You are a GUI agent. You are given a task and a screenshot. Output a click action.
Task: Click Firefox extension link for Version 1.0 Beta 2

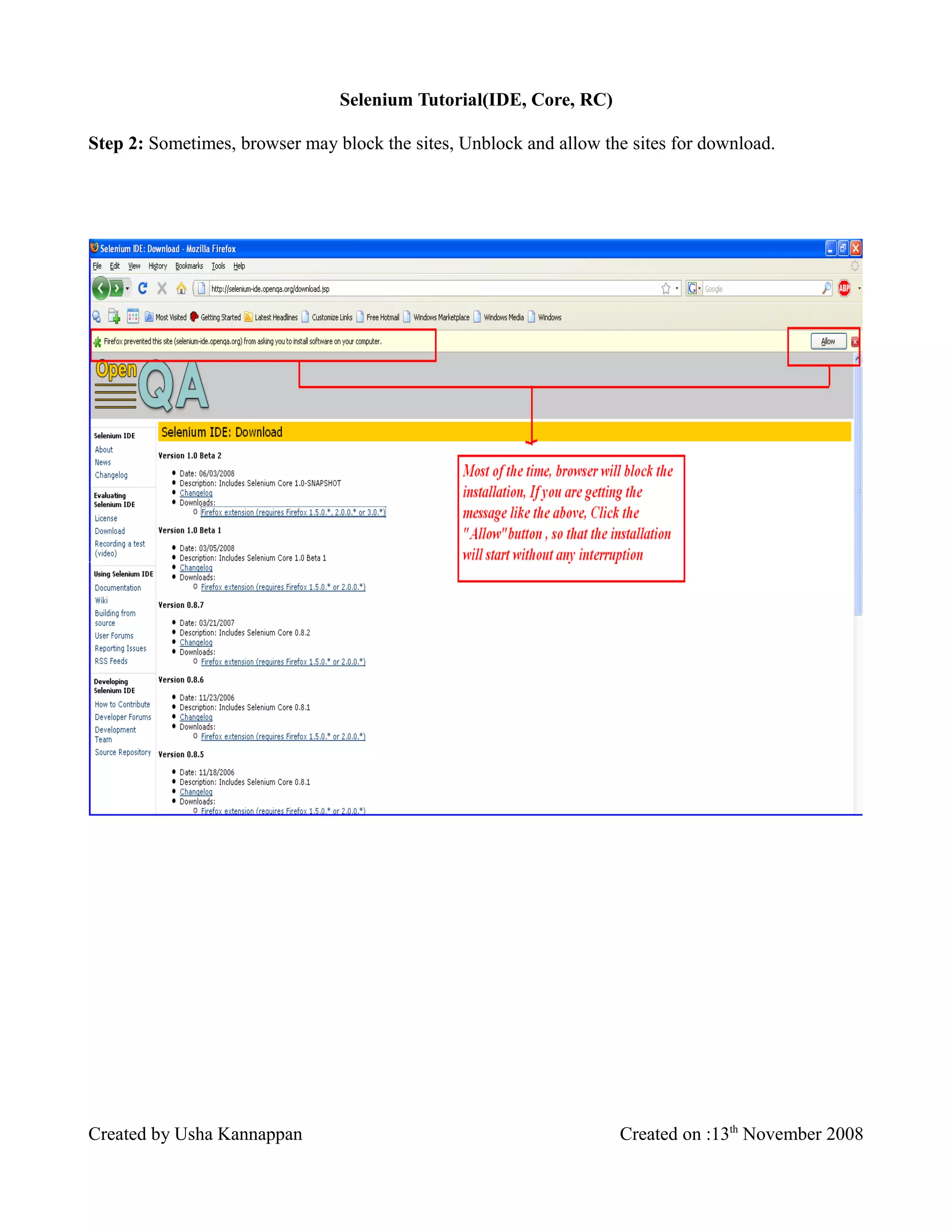(293, 512)
